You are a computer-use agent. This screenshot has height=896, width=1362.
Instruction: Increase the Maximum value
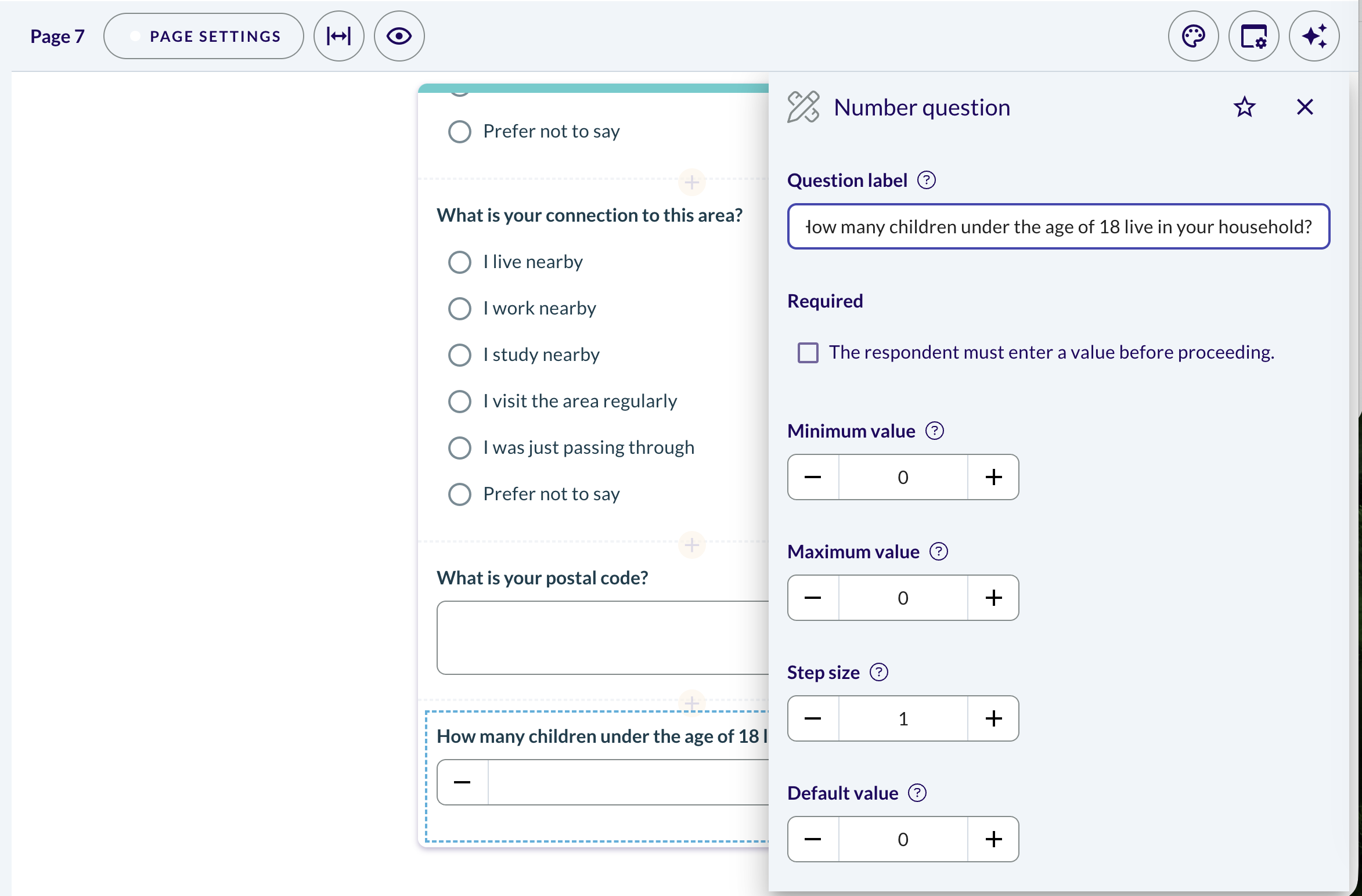pyautogui.click(x=993, y=598)
